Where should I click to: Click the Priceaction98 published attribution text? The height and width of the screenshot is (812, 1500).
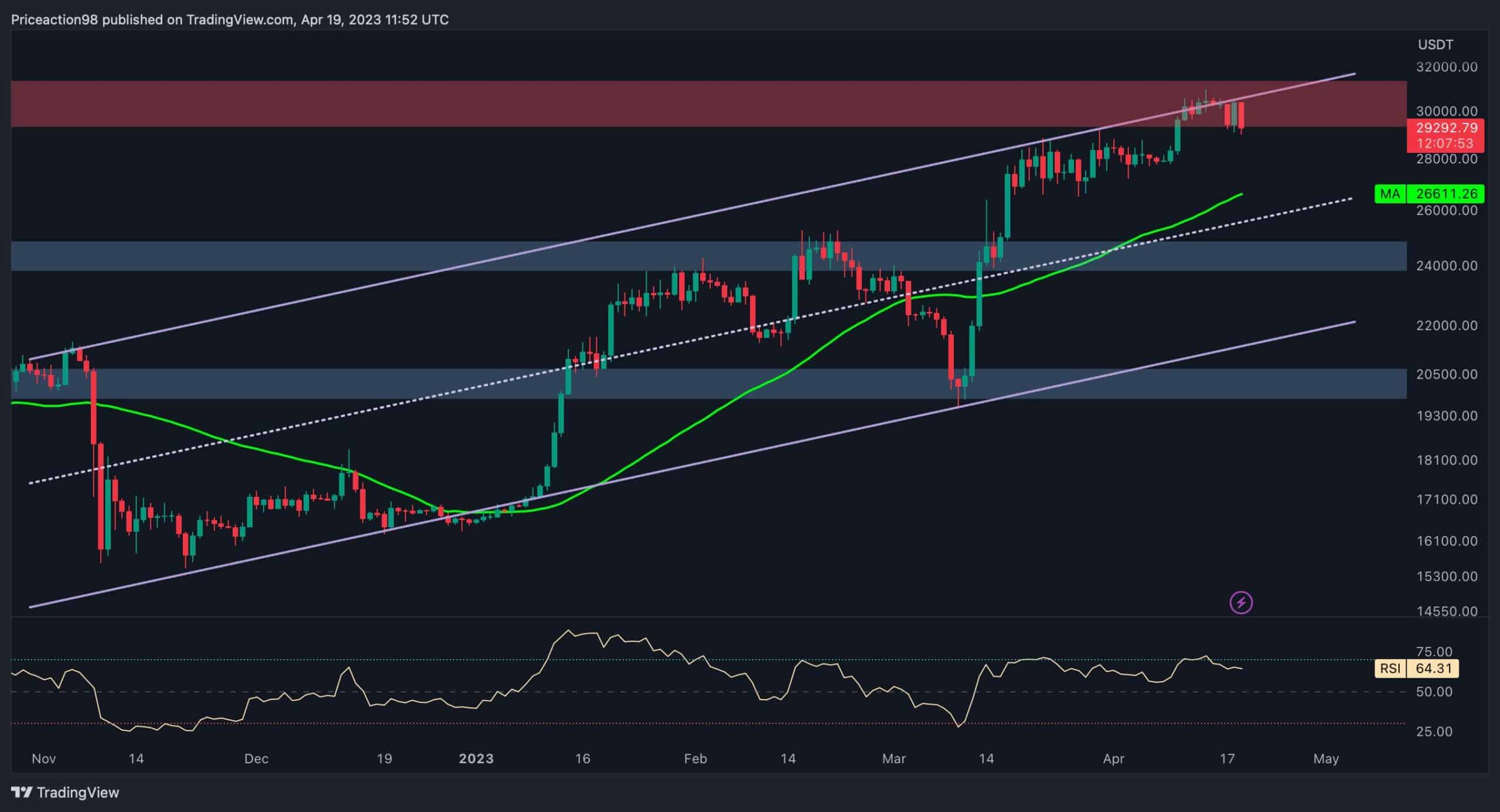(x=230, y=20)
